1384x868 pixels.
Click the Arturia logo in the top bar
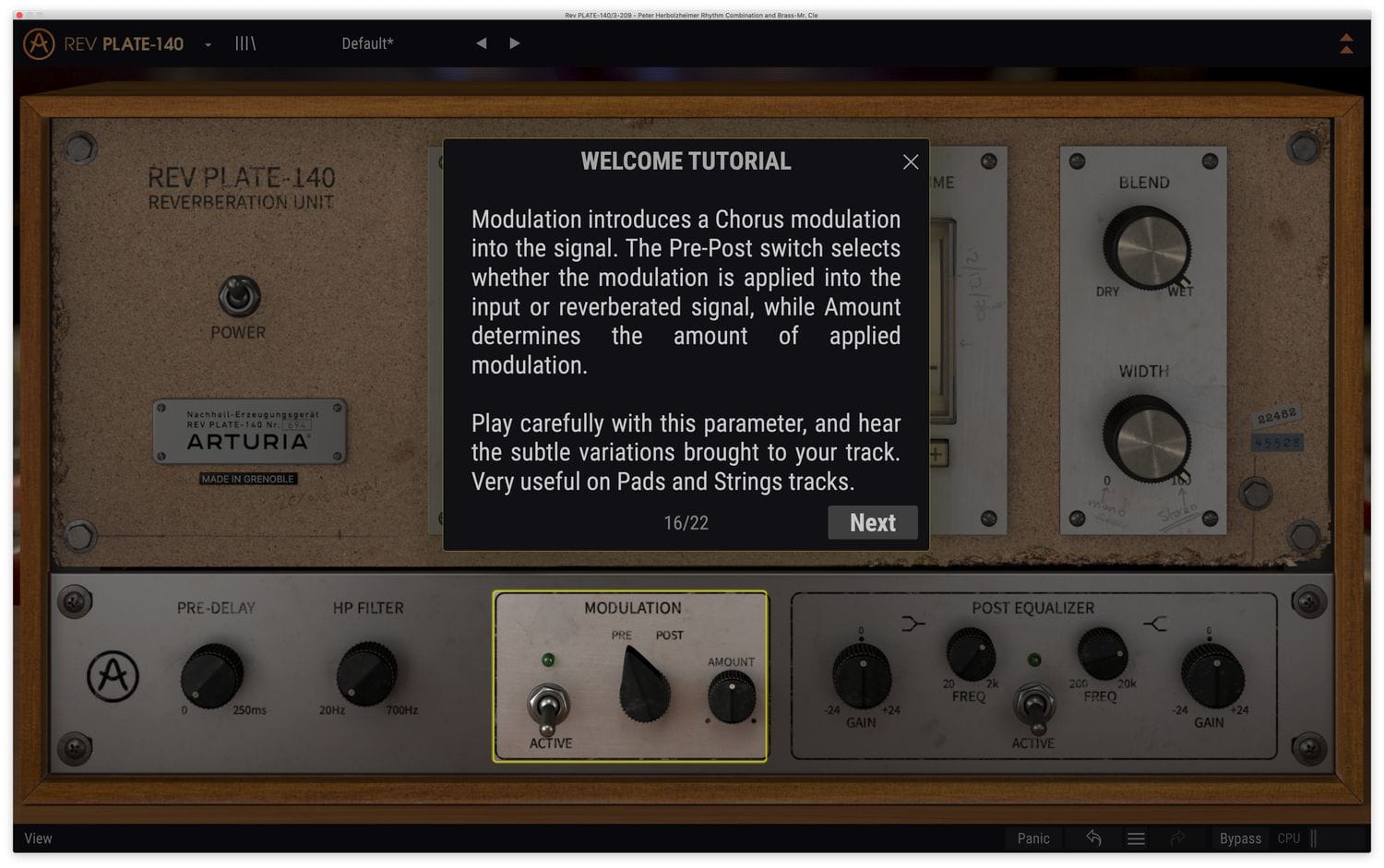tap(39, 43)
